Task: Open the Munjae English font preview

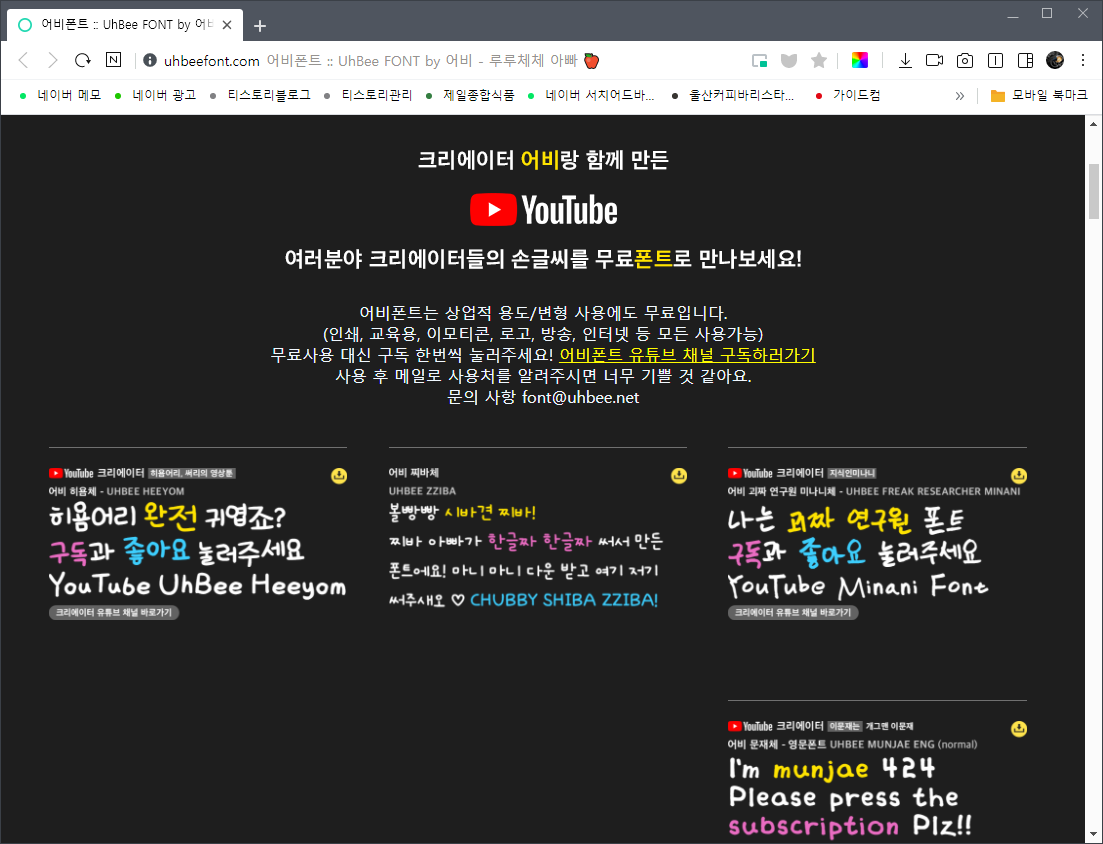Action: tap(851, 798)
